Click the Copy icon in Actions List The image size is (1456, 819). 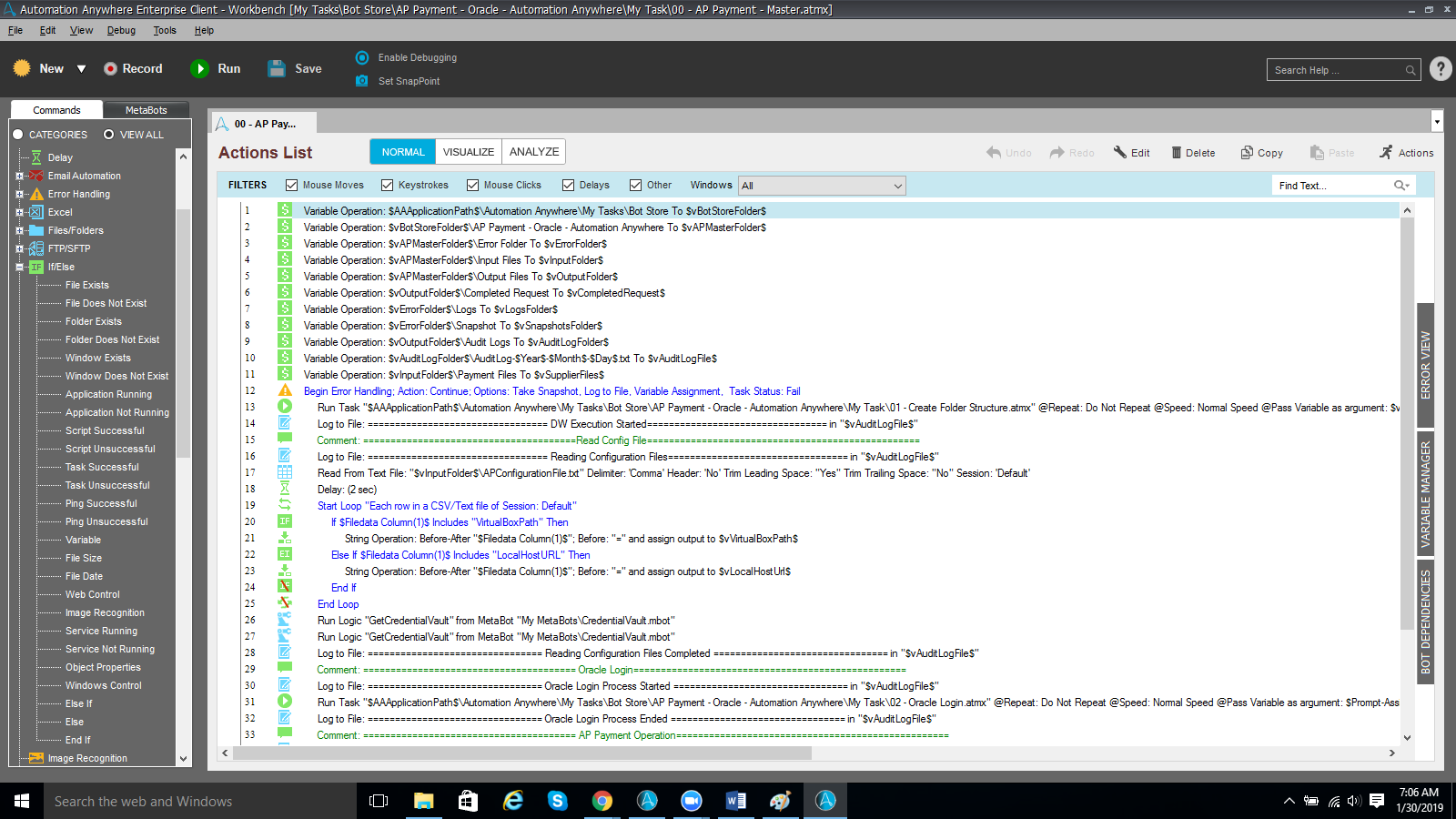tap(1247, 153)
